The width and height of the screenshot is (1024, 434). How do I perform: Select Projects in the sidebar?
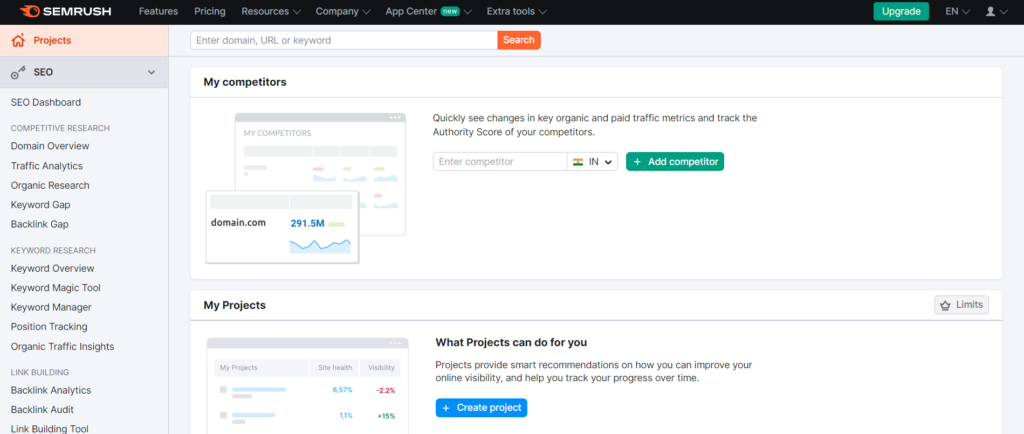(x=84, y=40)
